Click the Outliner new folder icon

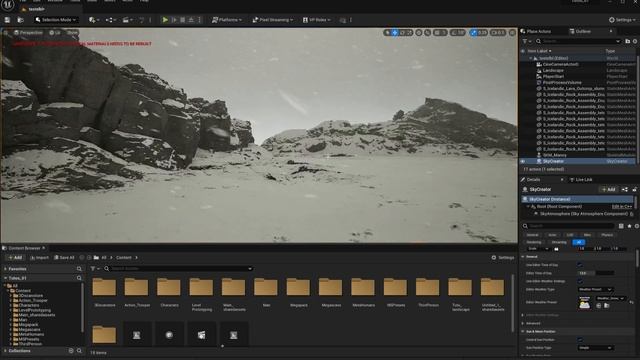pyautogui.click(x=627, y=41)
